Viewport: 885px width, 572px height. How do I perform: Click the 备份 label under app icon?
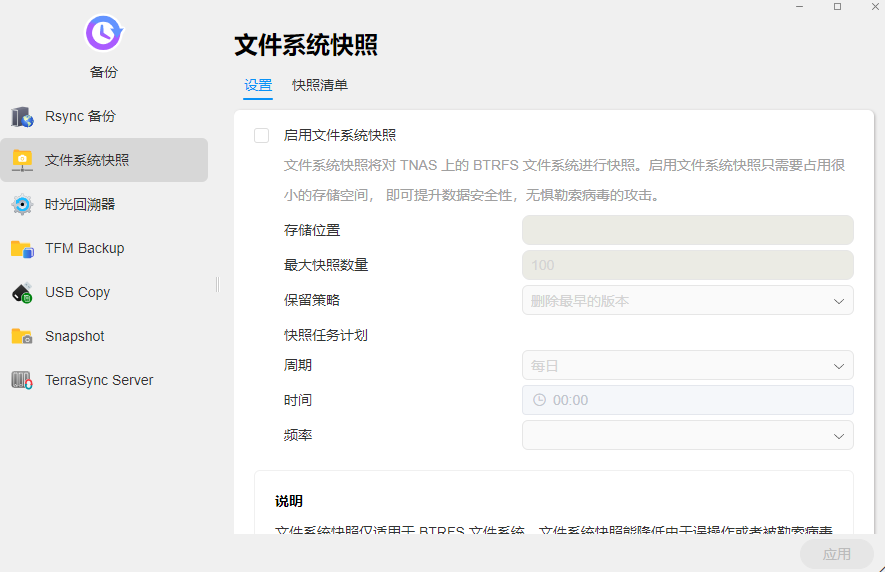(x=104, y=72)
